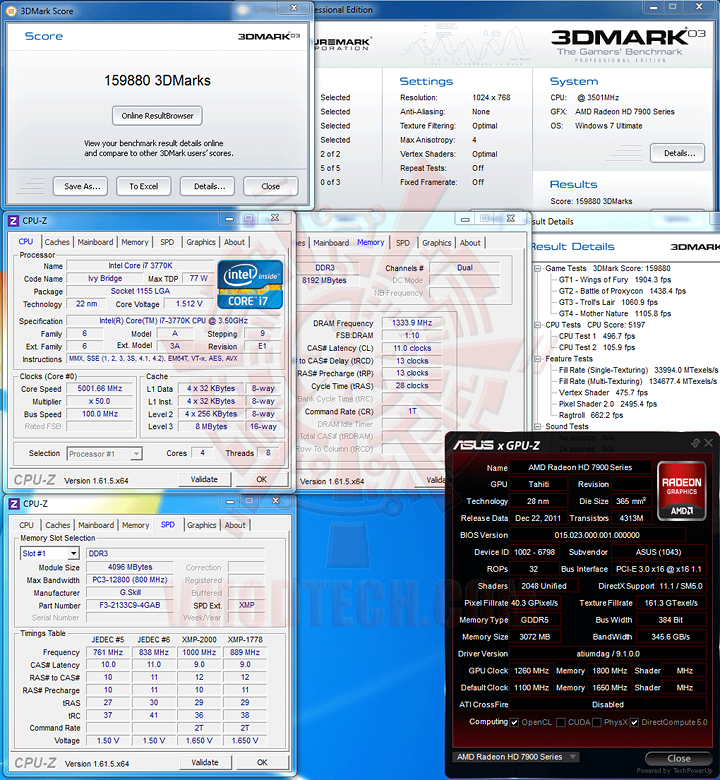
Task: Select GT1 - Wings of Fury result row
Action: pyautogui.click(x=615, y=280)
